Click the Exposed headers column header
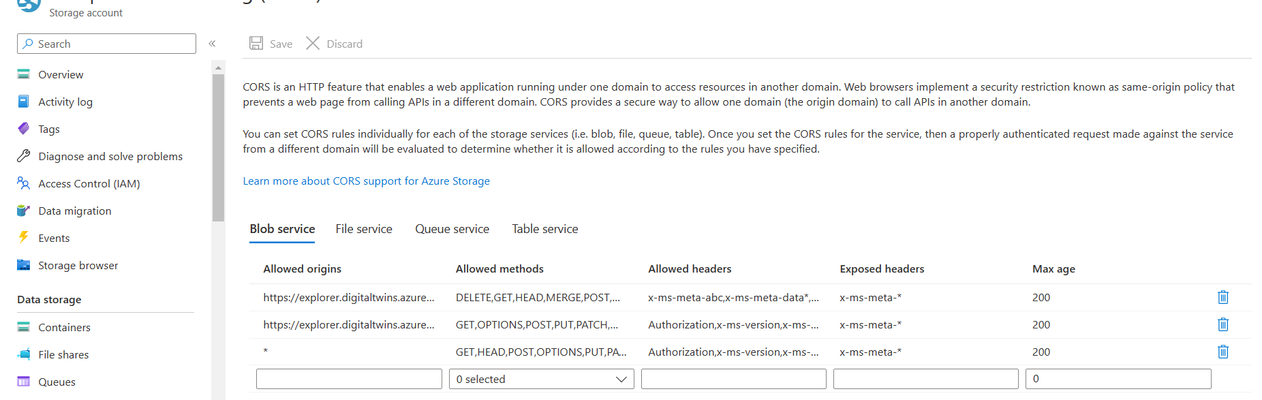The image size is (1262, 400). tap(882, 269)
